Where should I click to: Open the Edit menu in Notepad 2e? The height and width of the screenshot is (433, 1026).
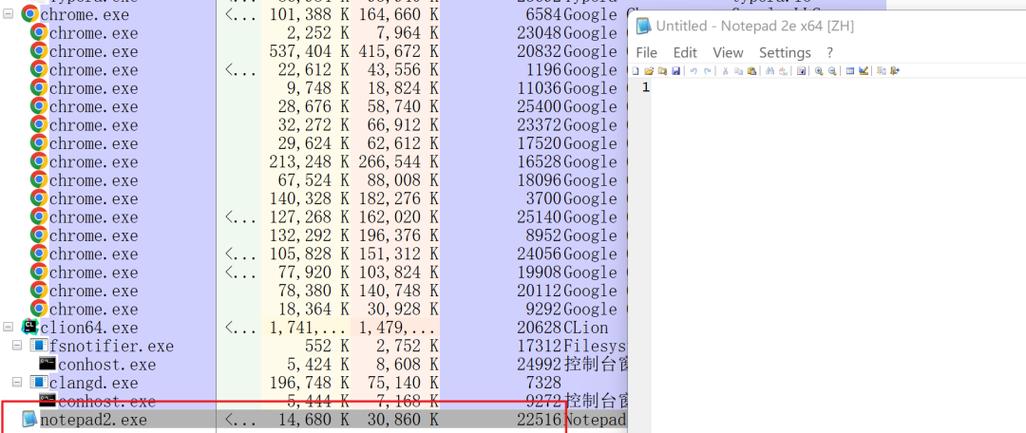pyautogui.click(x=685, y=52)
